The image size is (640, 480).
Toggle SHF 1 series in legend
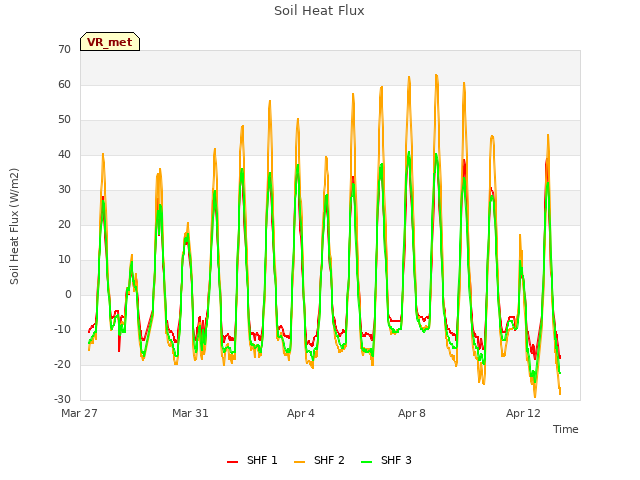pos(252,460)
